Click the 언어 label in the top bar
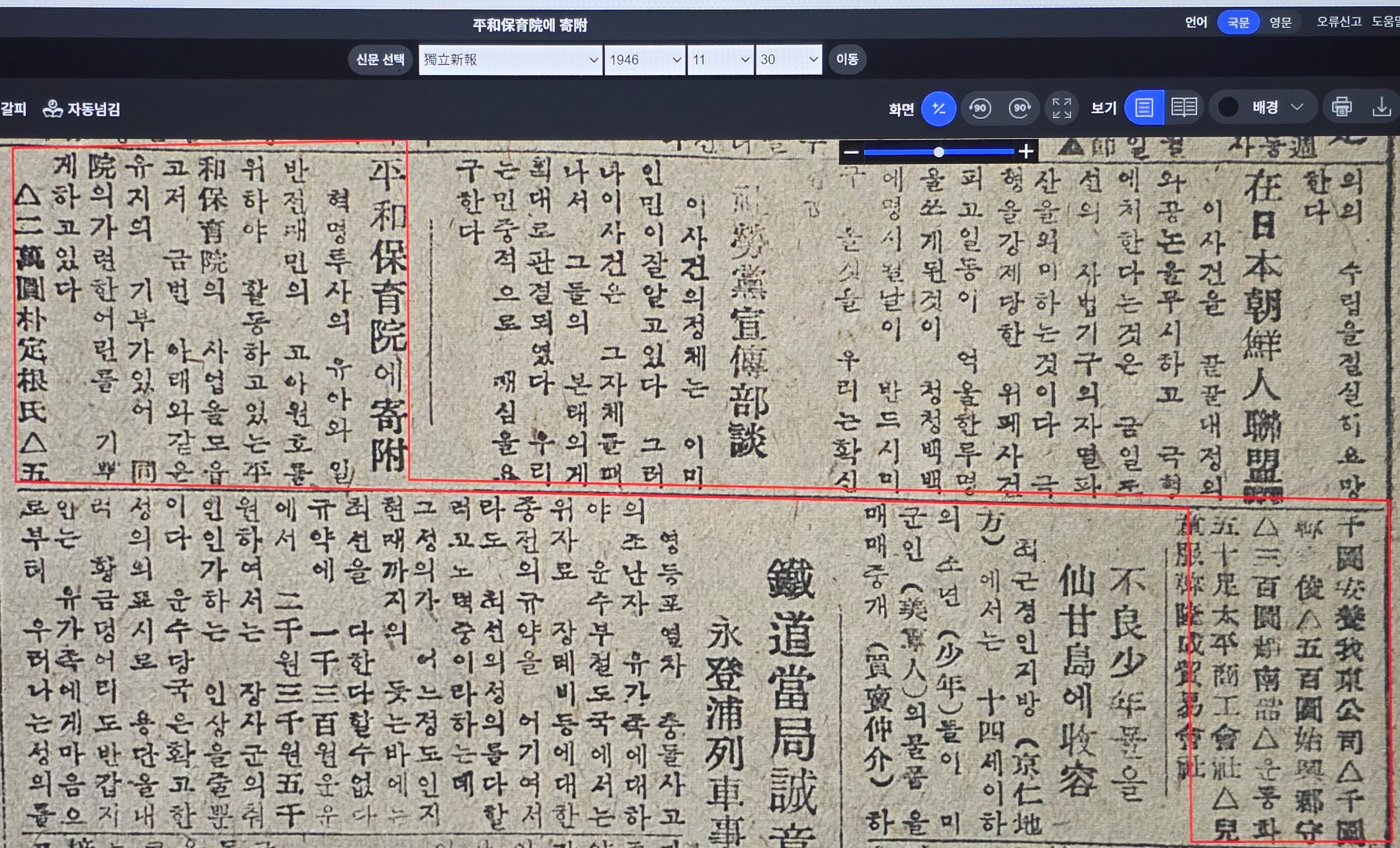This screenshot has height=848, width=1400. pyautogui.click(x=1196, y=23)
